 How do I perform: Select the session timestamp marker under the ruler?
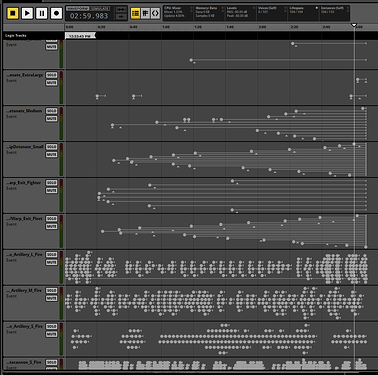pyautogui.click(x=80, y=36)
